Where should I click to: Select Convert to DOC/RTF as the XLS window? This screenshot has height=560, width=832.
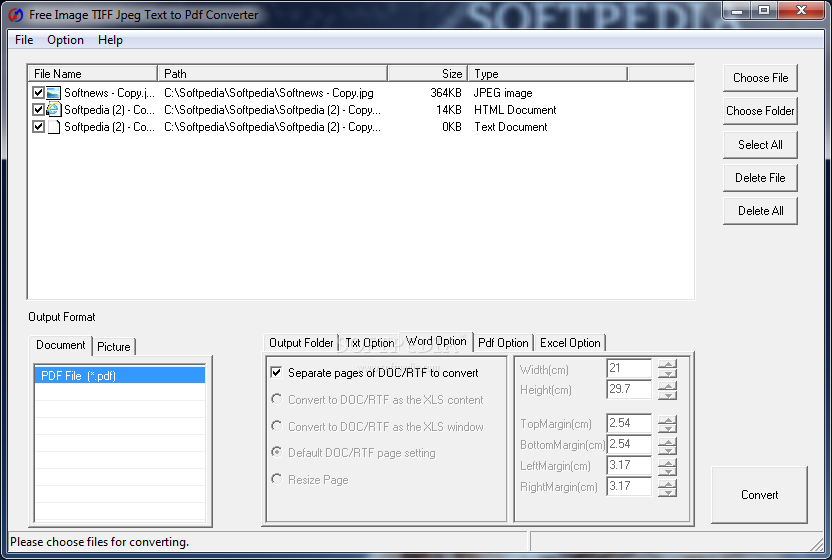tap(276, 426)
